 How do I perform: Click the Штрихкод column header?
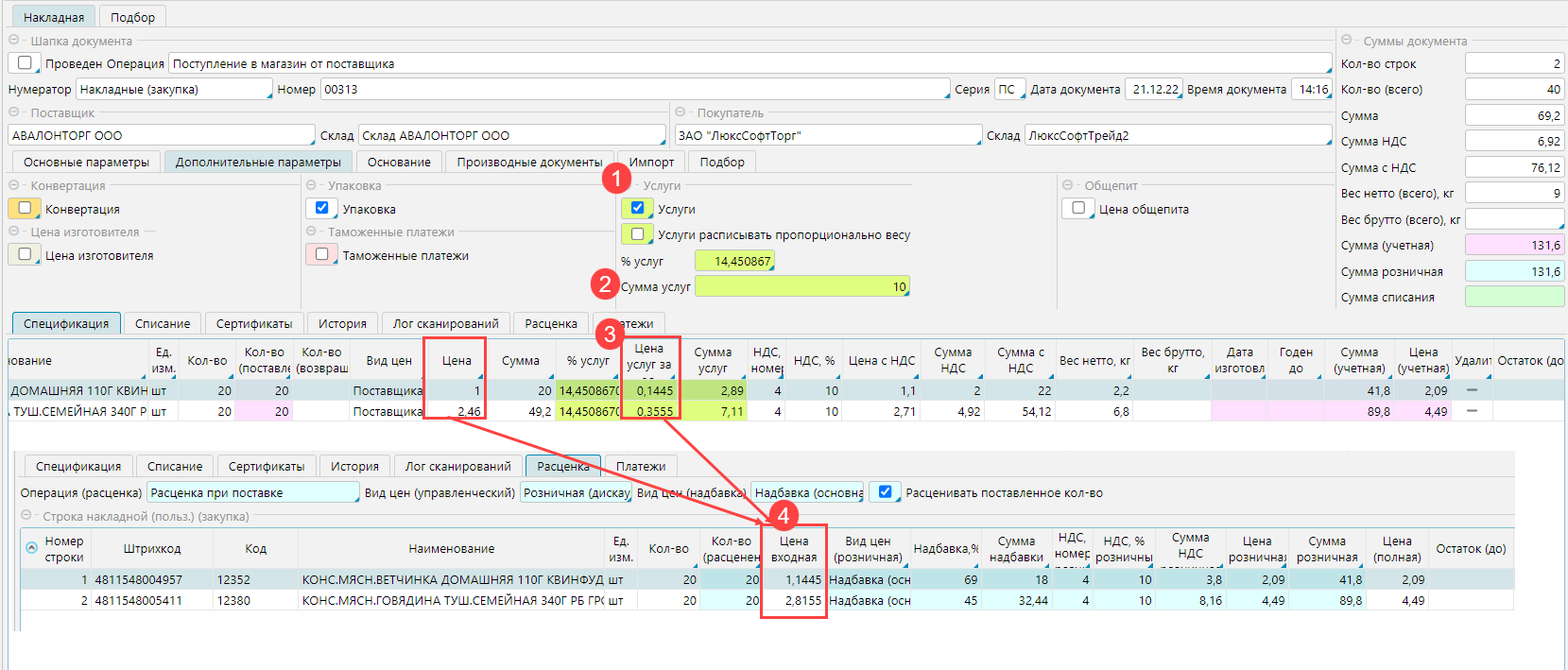pos(152,548)
